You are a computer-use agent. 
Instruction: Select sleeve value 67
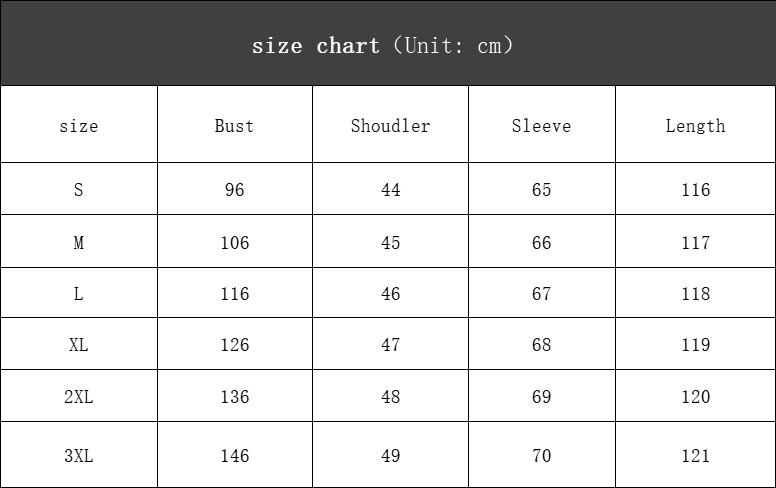541,294
